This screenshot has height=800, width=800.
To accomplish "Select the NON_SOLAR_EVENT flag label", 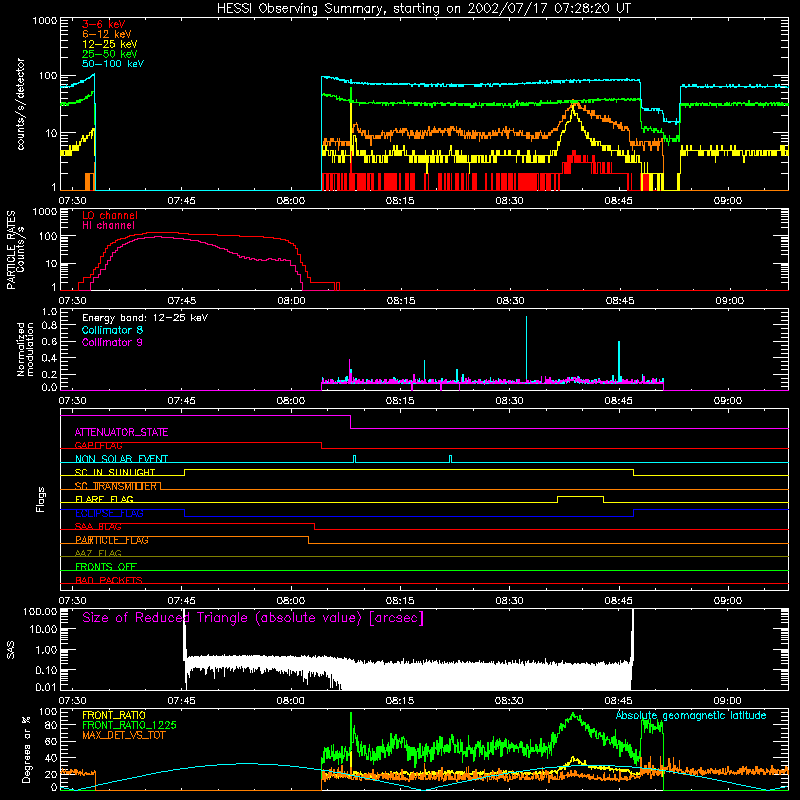I will click(x=121, y=459).
